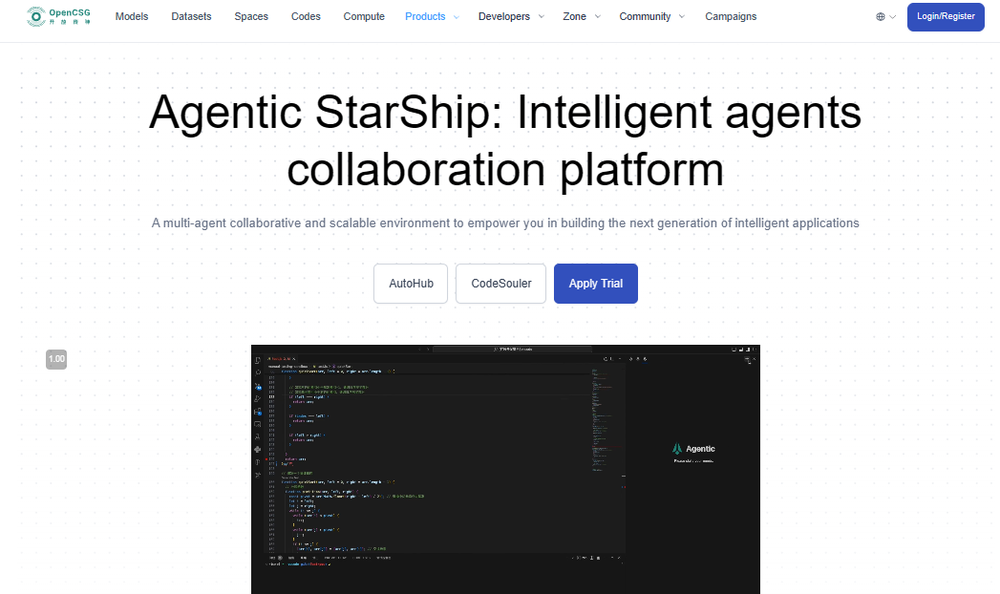Click the multi-agent collaborative subtitle text
This screenshot has height=594, width=1000.
(505, 223)
